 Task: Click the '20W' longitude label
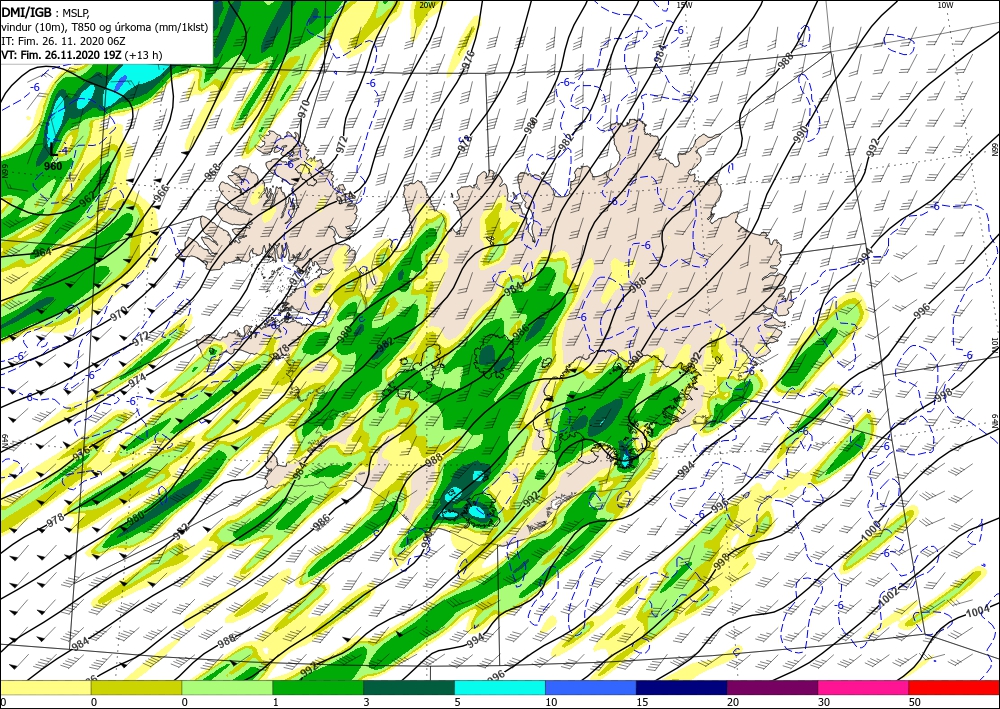point(427,5)
